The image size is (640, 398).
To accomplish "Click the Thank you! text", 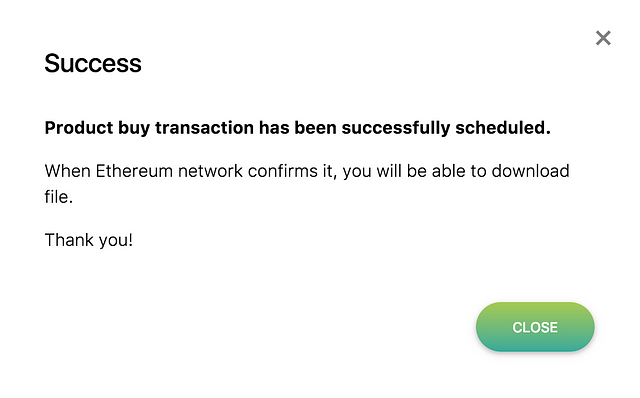I will point(89,240).
